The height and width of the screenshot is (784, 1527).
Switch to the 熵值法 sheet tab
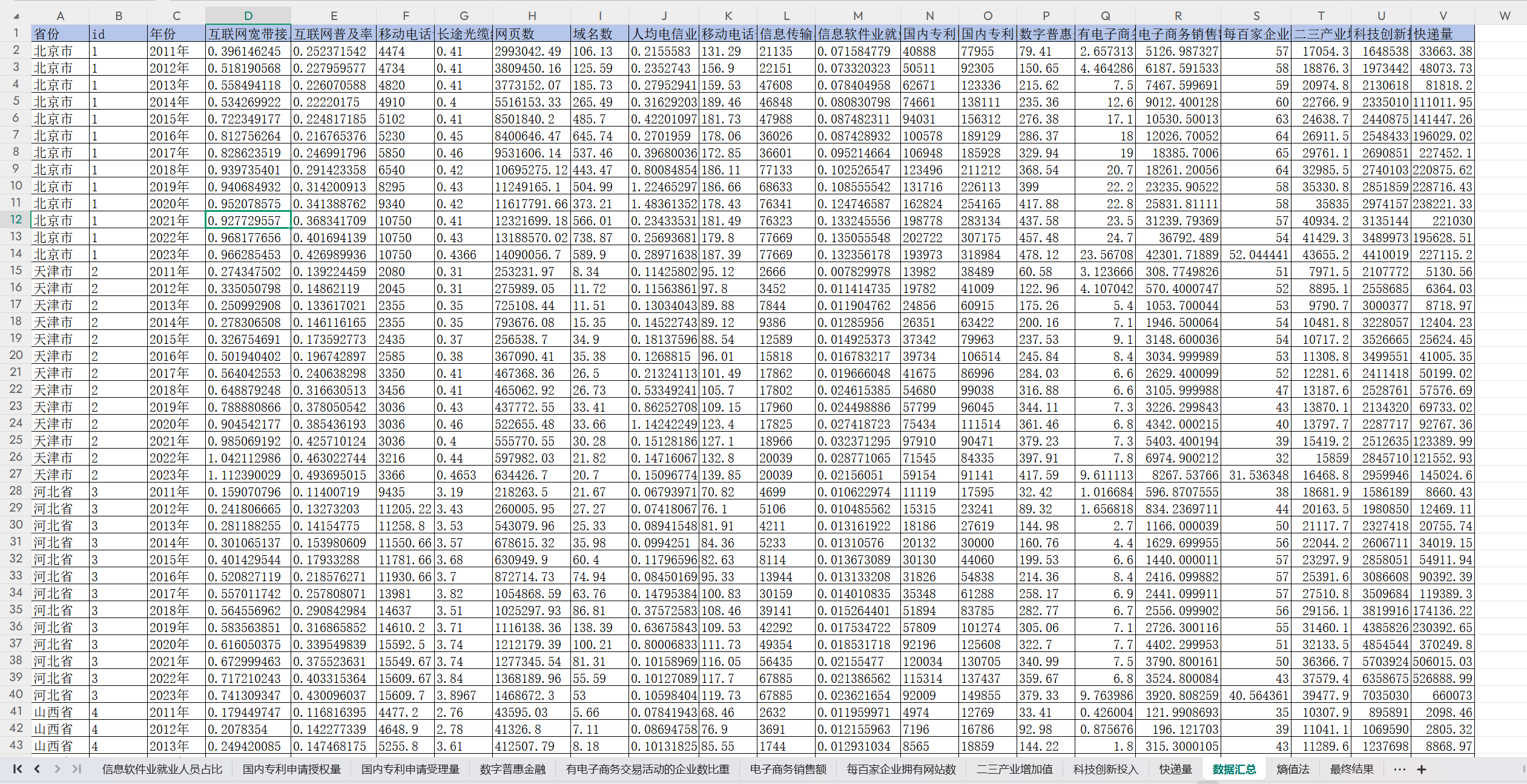(x=1293, y=769)
